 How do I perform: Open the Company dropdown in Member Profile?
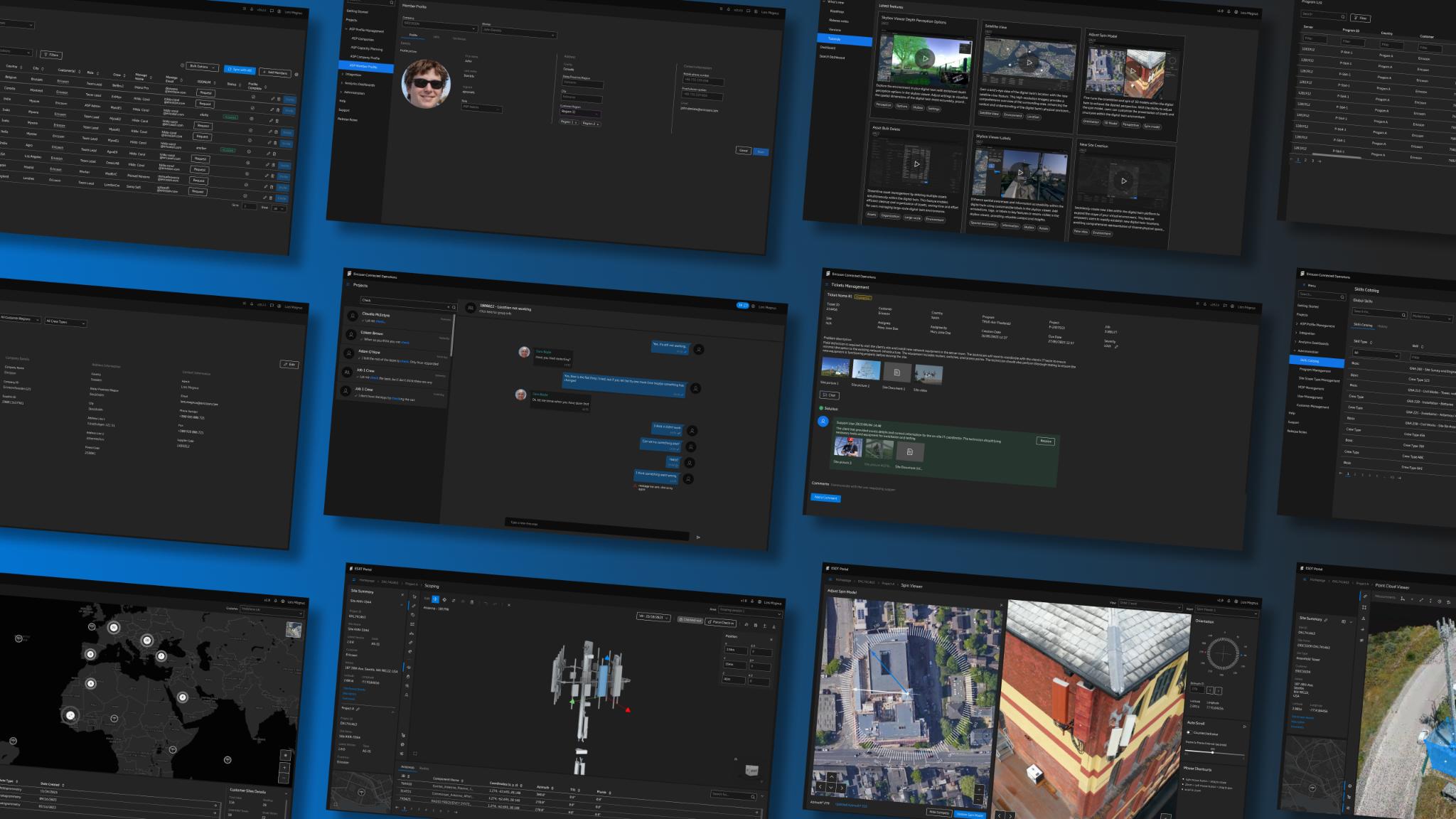coord(439,25)
